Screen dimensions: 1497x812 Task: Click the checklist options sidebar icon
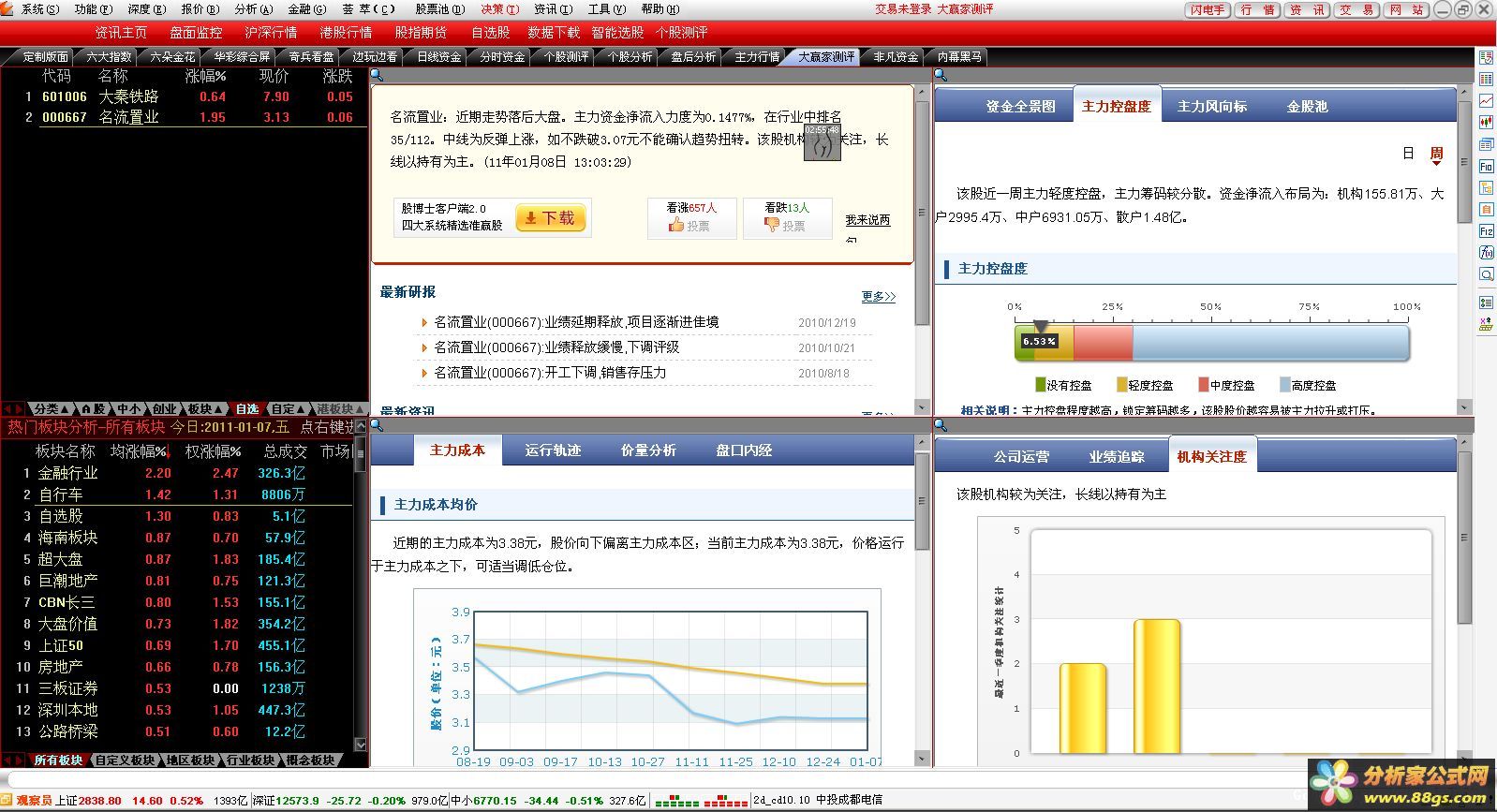pyautogui.click(x=1487, y=303)
